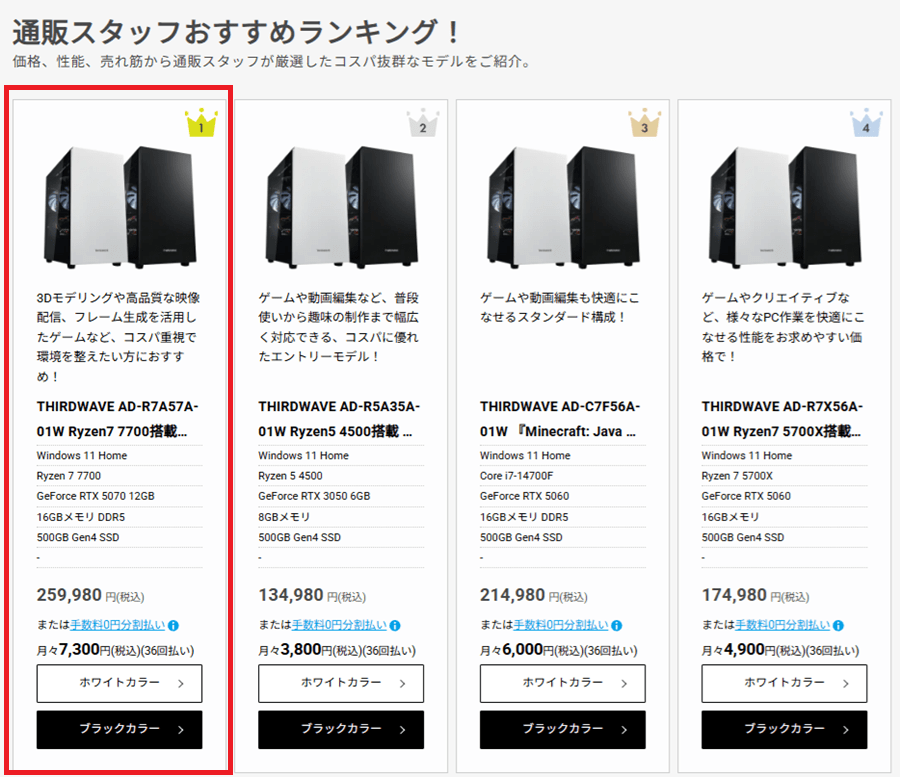The width and height of the screenshot is (900, 777).
Task: Click the bronze rank 3 crown icon
Action: point(645,125)
